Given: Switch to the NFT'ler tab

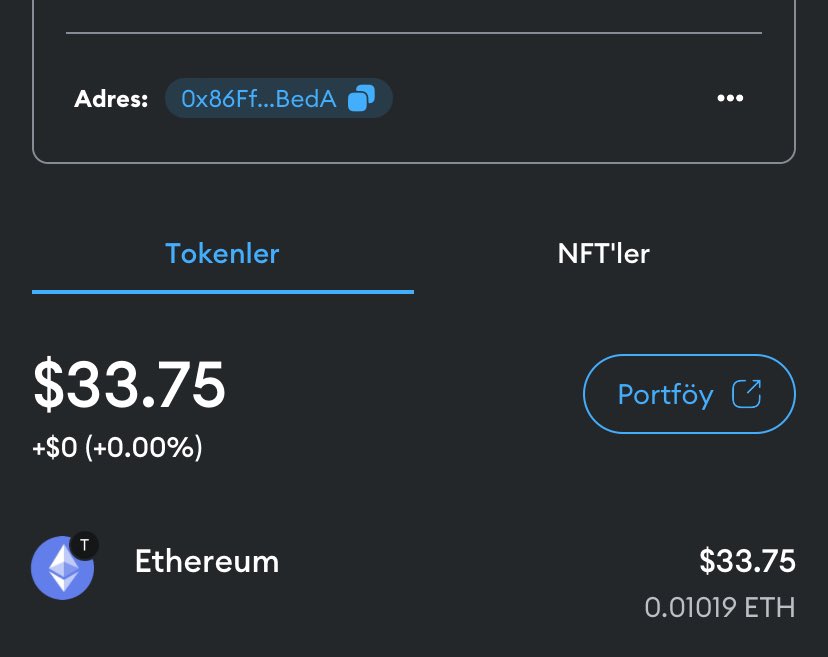Looking at the screenshot, I should point(604,254).
